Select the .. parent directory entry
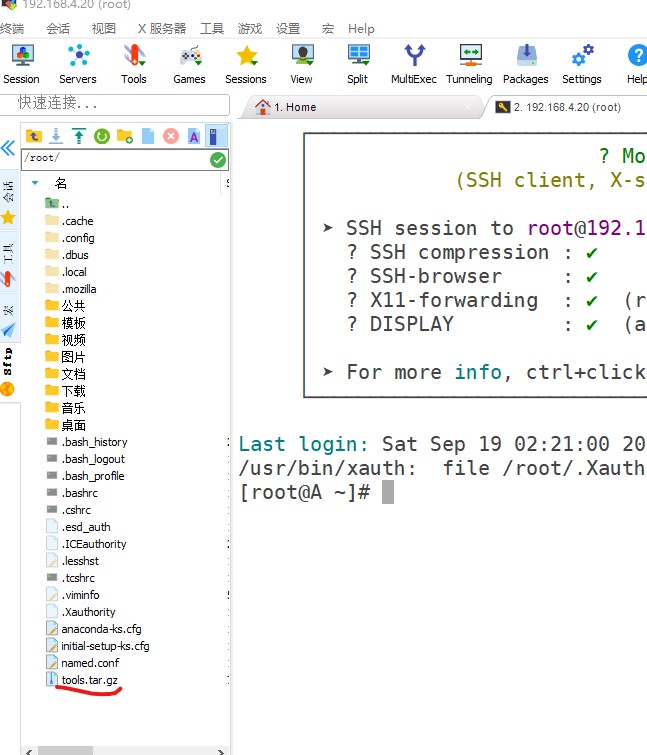Viewport: 647px width, 755px height. click(57, 204)
